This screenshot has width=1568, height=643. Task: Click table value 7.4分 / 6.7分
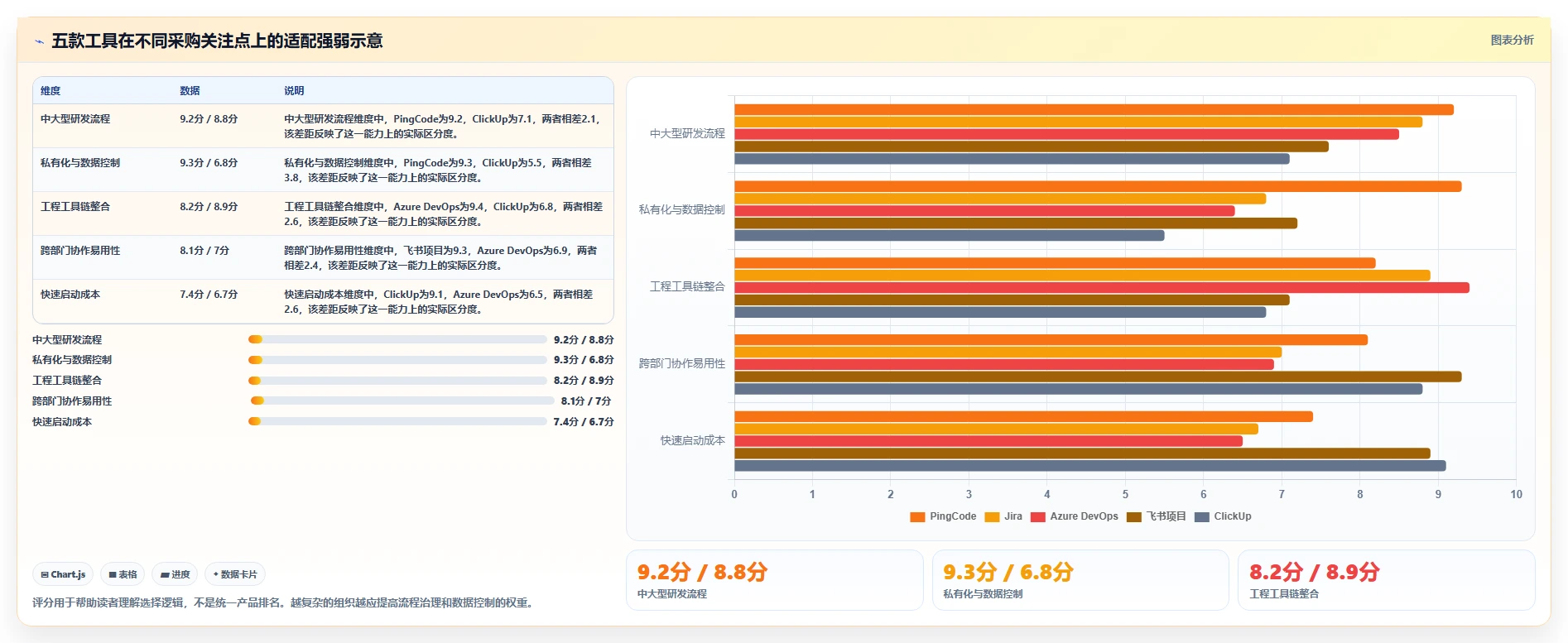pos(209,295)
